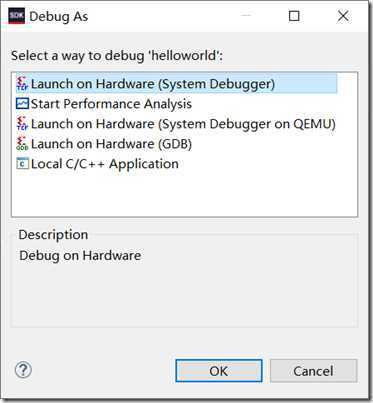
Task: Confirm with the OK button
Action: click(219, 371)
